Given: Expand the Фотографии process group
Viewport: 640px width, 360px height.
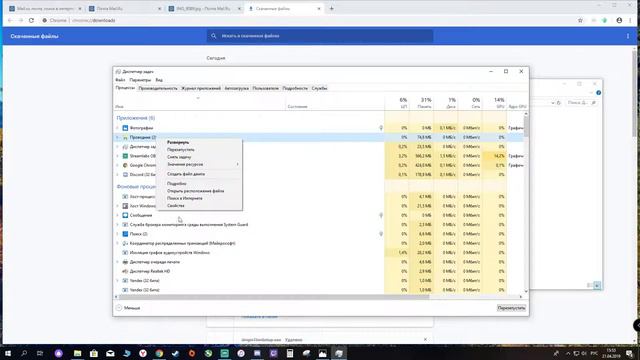Looking at the screenshot, I should [118, 128].
